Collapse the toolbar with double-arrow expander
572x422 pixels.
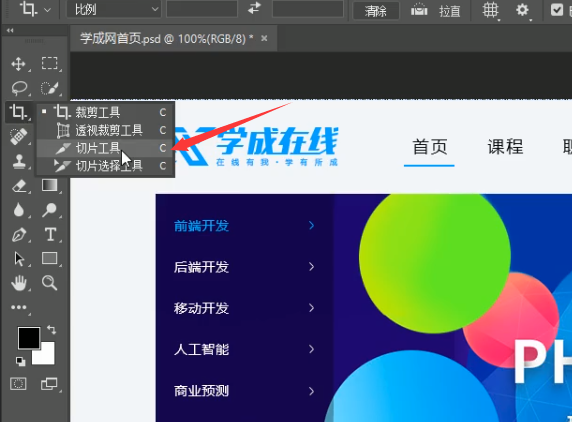coord(10,31)
